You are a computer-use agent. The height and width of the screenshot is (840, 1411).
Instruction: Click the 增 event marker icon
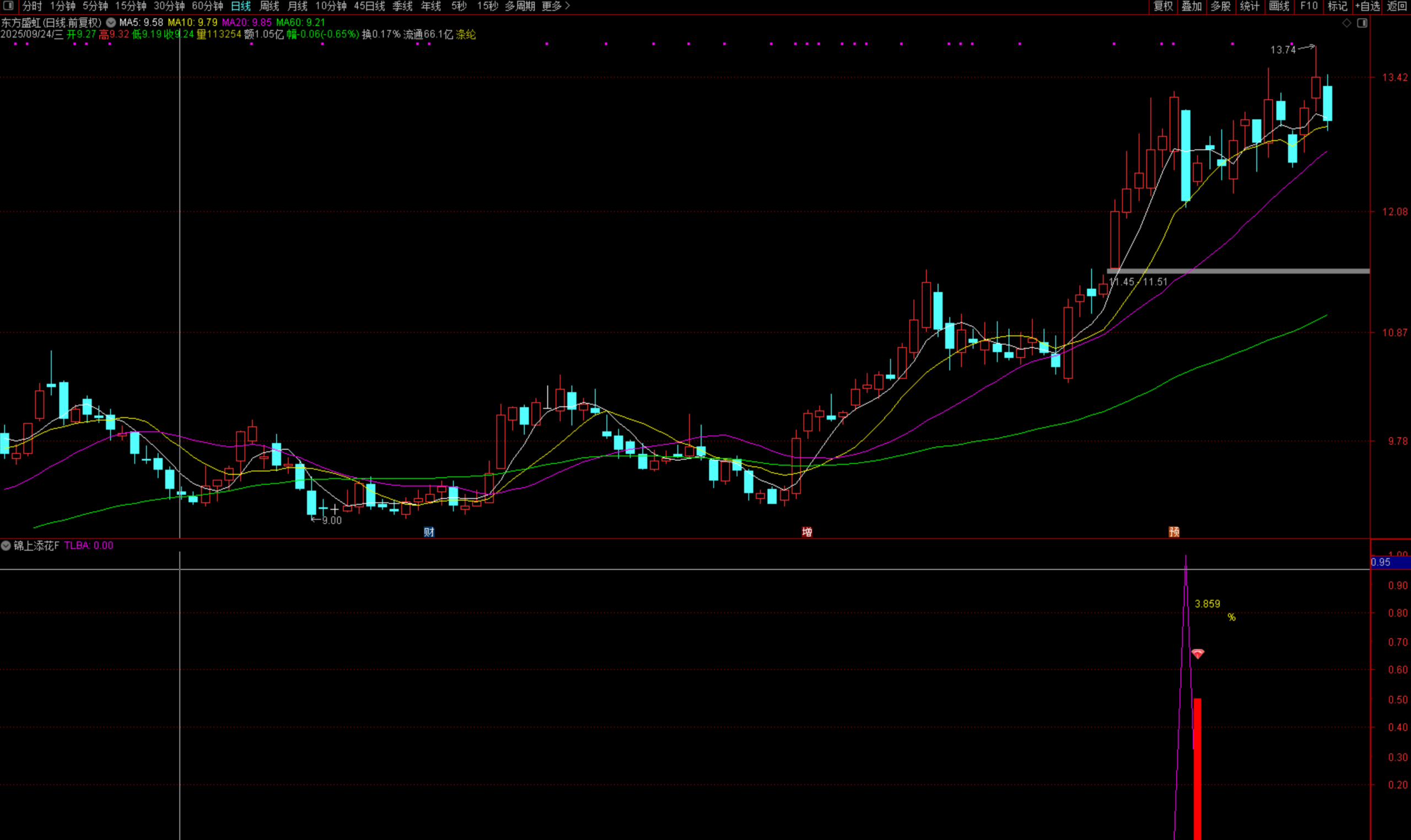click(x=807, y=531)
